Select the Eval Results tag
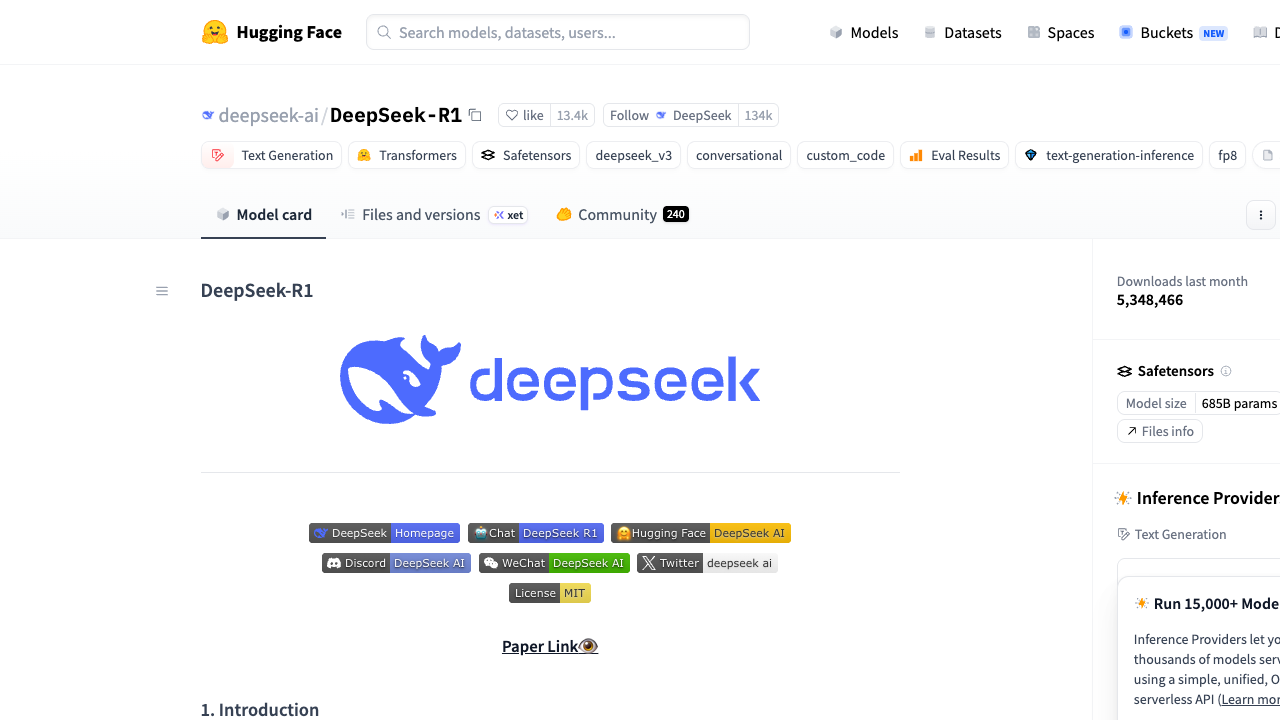This screenshot has height=720, width=1280. click(954, 155)
